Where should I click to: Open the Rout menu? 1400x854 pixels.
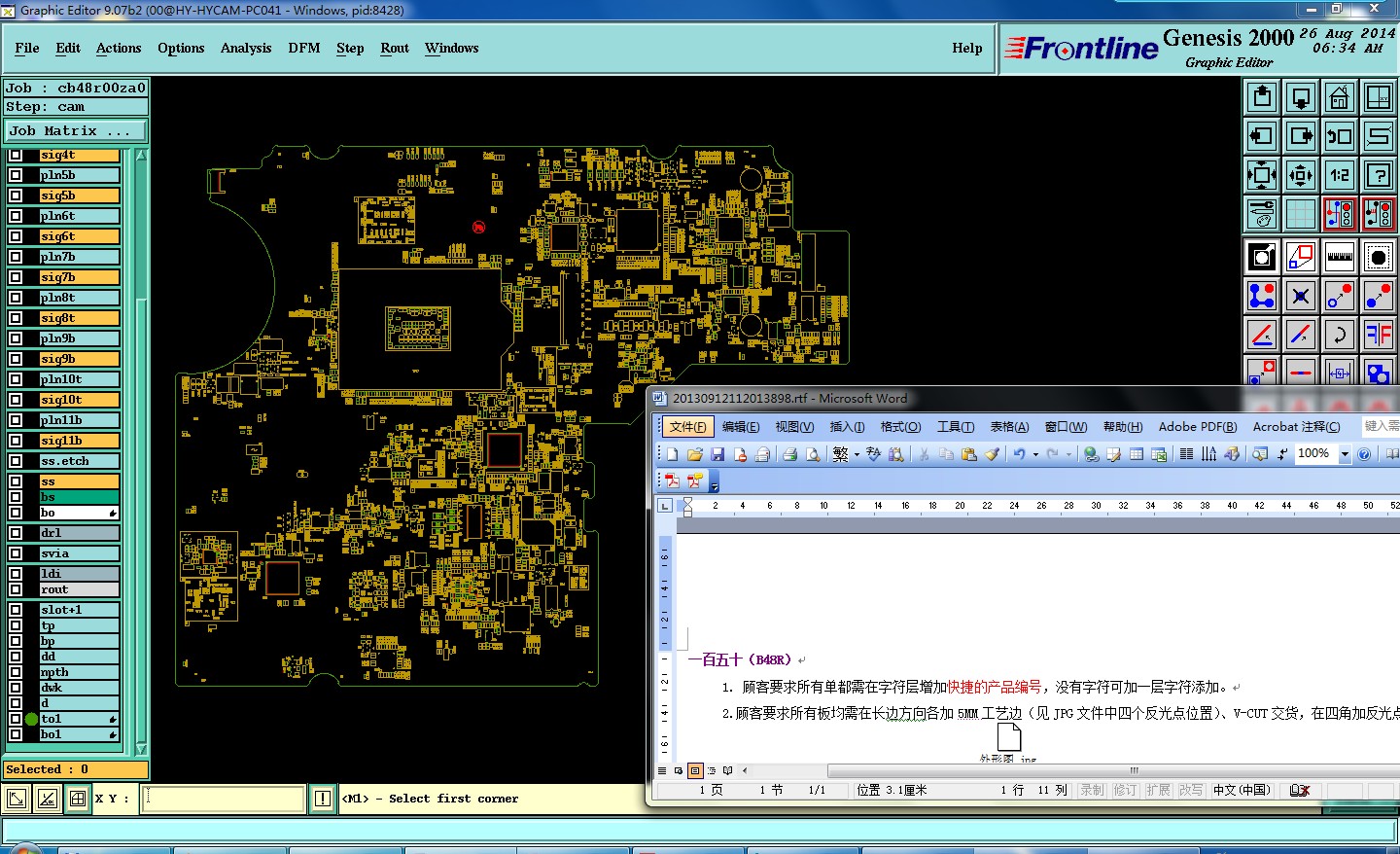coord(395,48)
